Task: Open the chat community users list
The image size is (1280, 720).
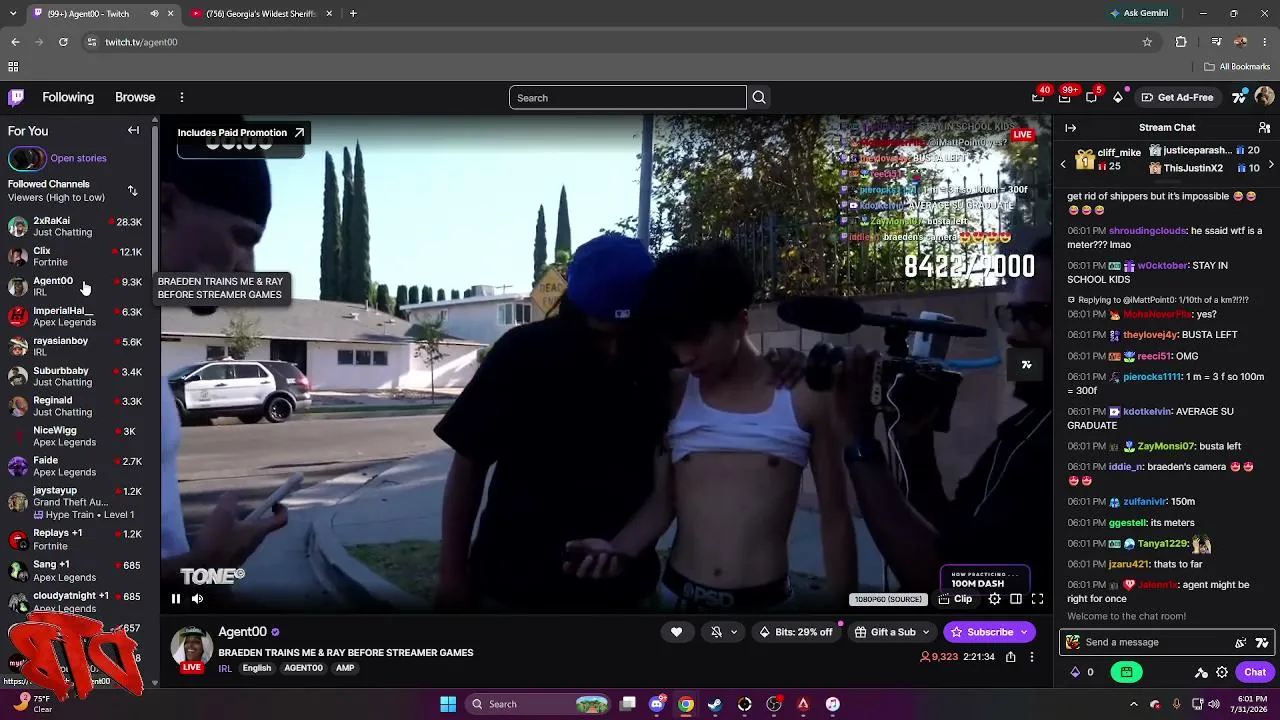Action: (x=1265, y=128)
